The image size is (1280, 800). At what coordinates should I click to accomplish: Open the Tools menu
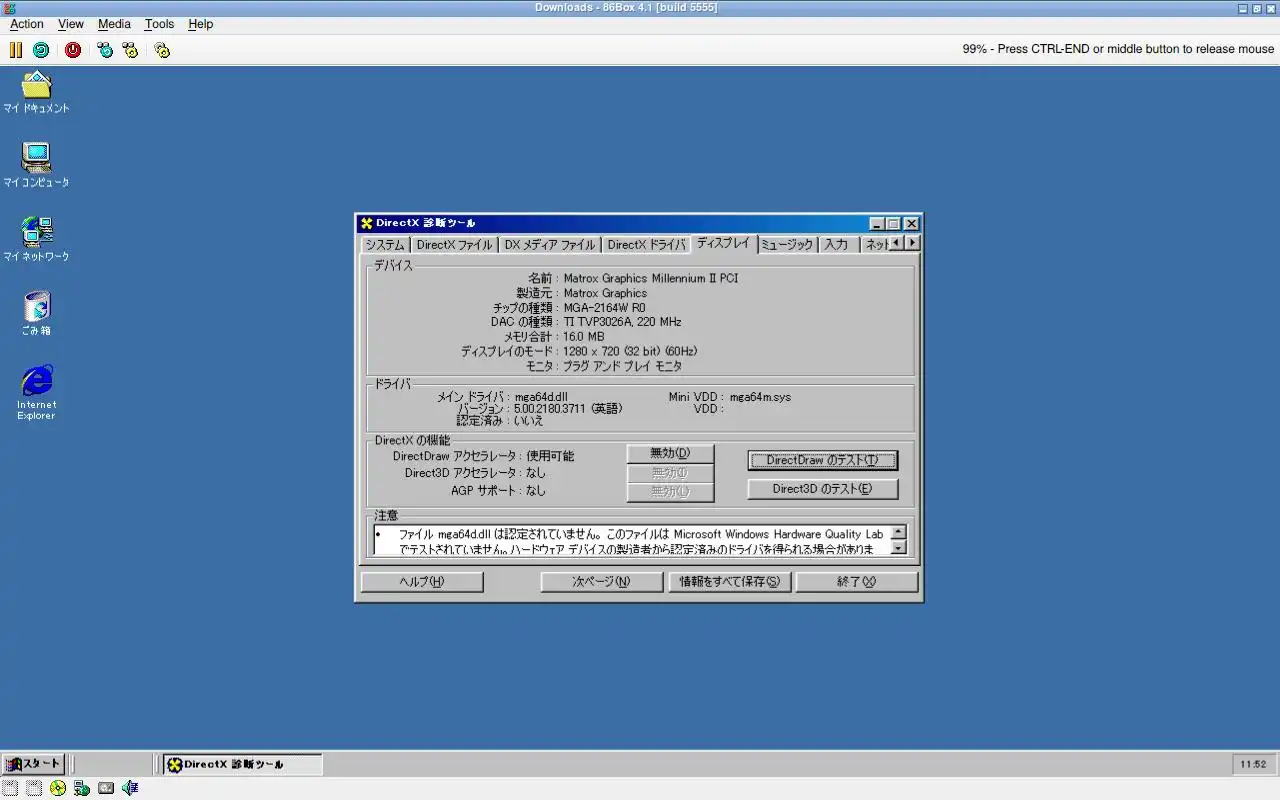pos(159,24)
